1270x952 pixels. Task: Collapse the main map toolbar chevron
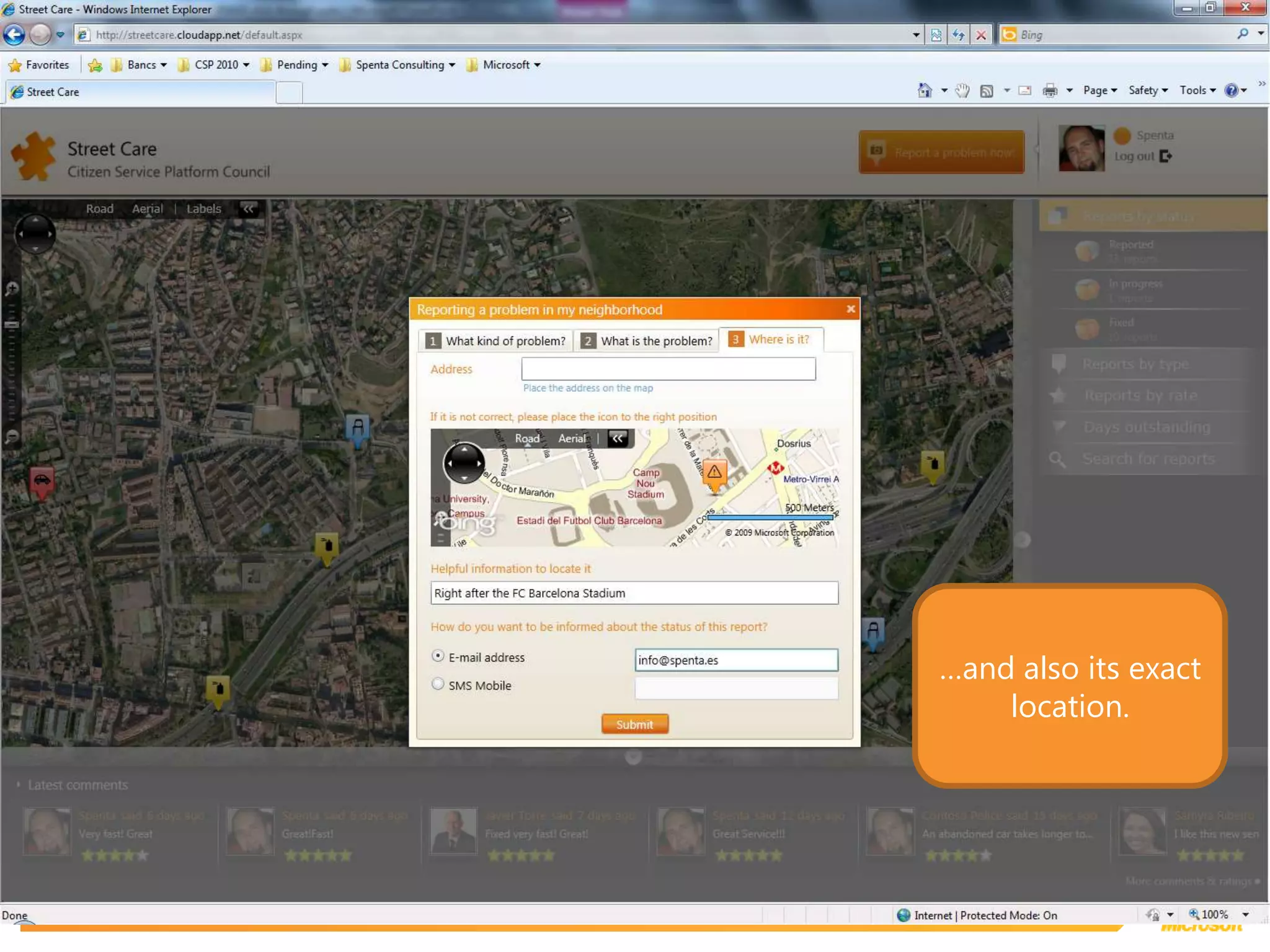248,209
